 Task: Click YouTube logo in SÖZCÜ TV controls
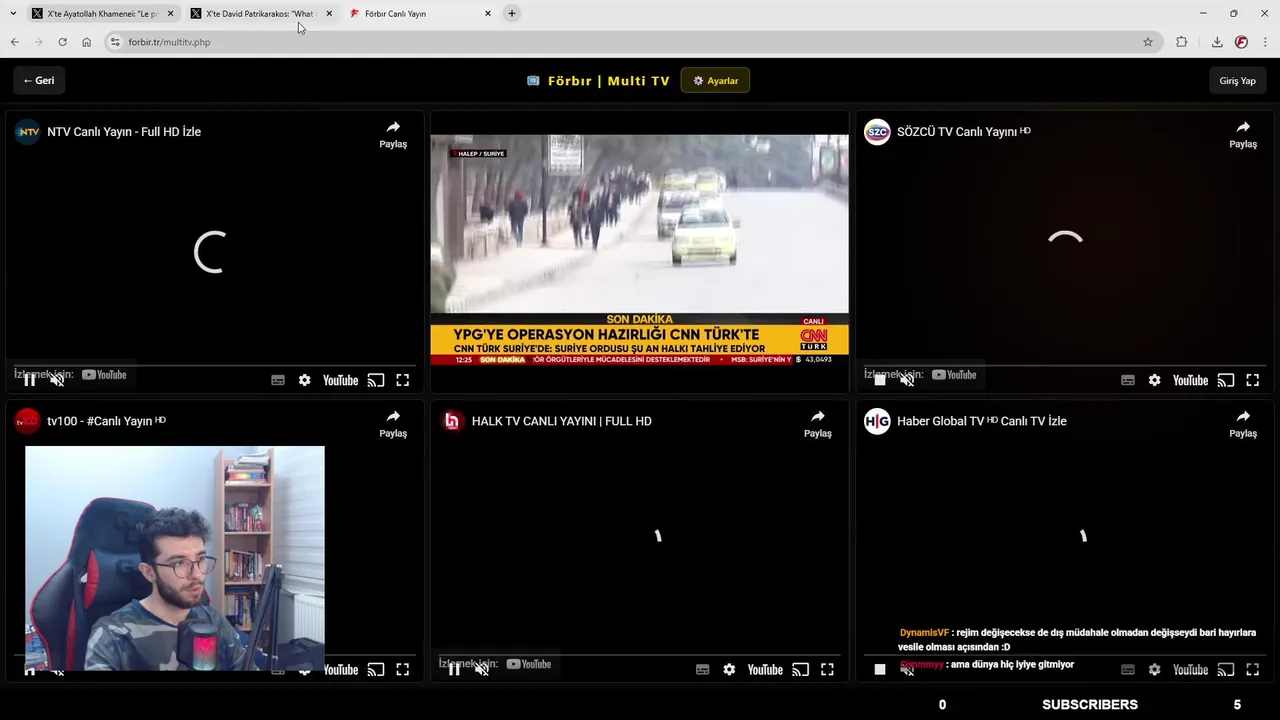[x=1190, y=380]
